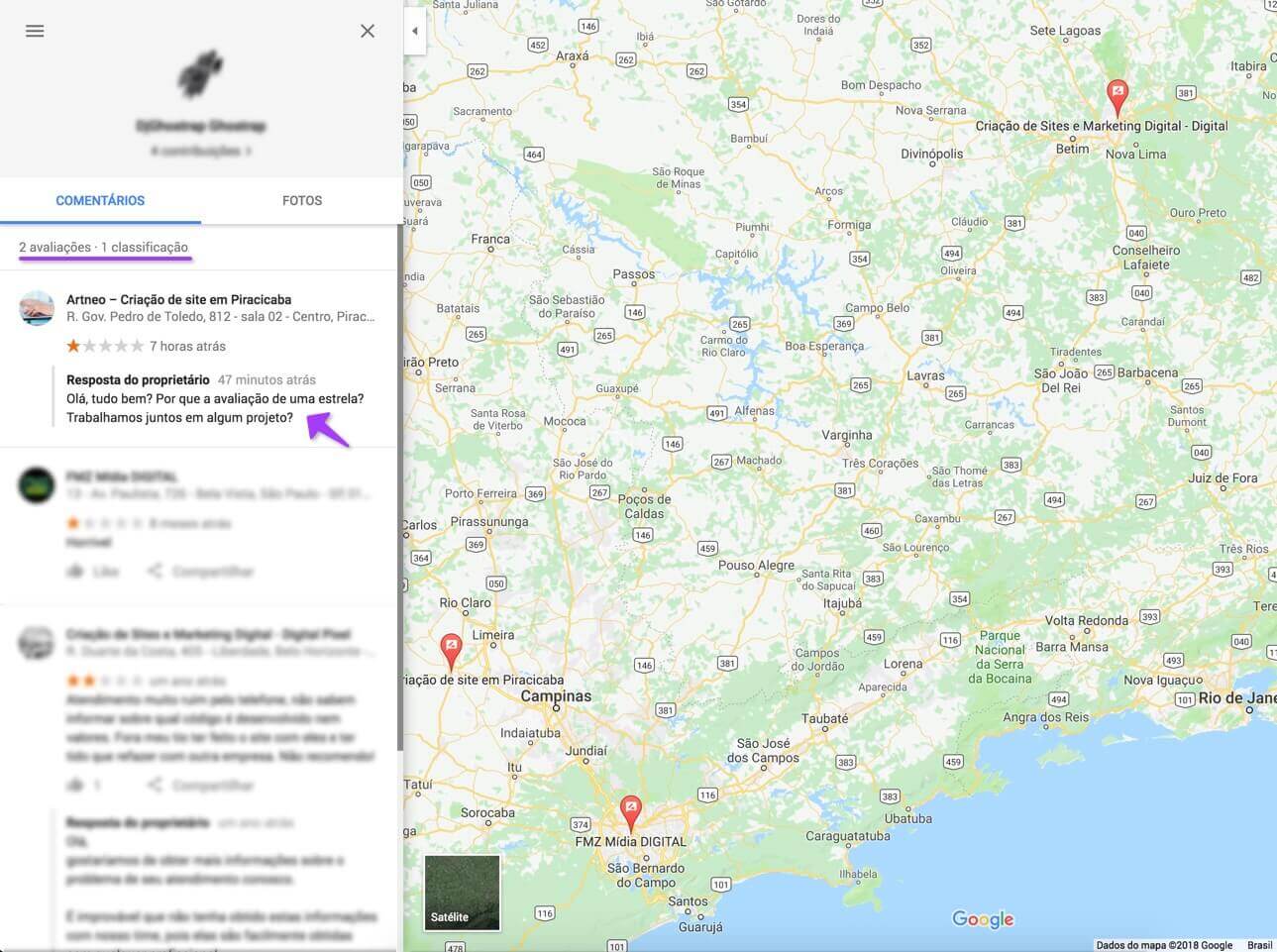Click Campinas on the map
Screen dimensions: 1277x952
tap(556, 696)
